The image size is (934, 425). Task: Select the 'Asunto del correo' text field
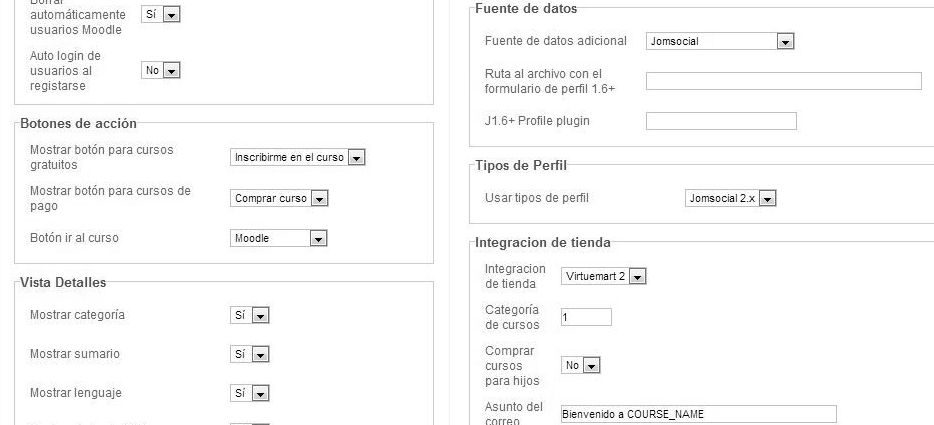(698, 414)
